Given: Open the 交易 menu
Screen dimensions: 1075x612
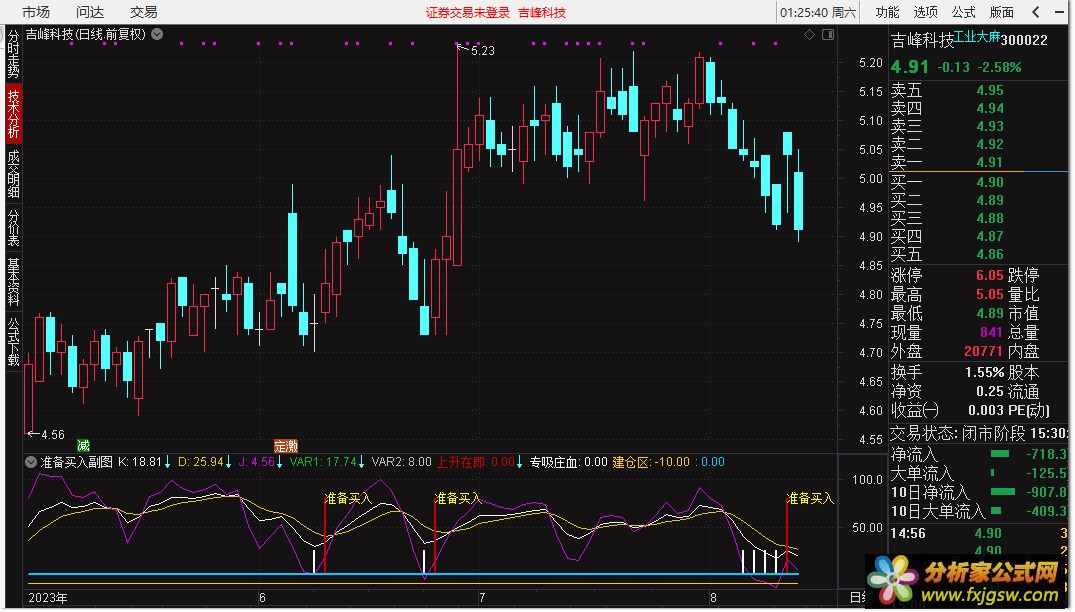Looking at the screenshot, I should click(143, 12).
